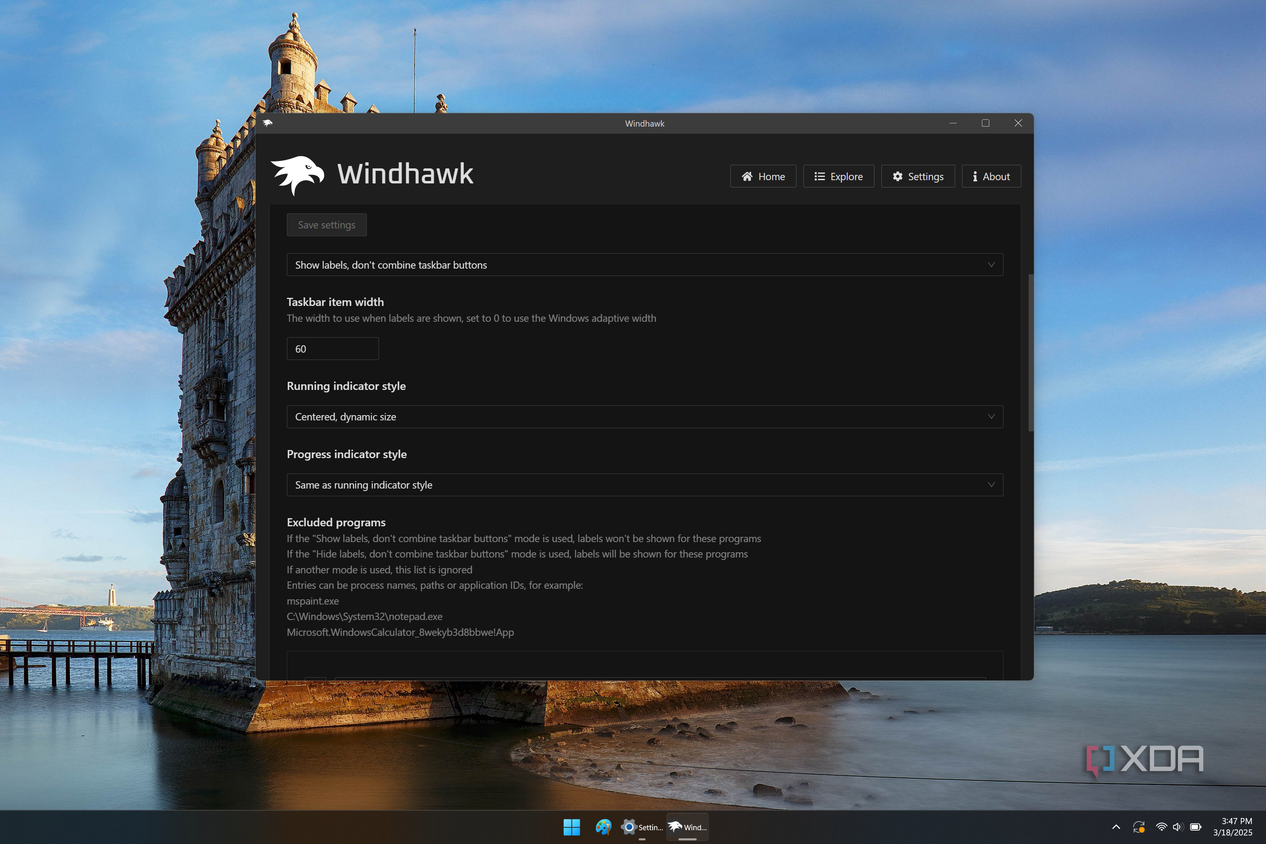Maximize the Windhawk window
The width and height of the screenshot is (1266, 844).
click(x=985, y=123)
